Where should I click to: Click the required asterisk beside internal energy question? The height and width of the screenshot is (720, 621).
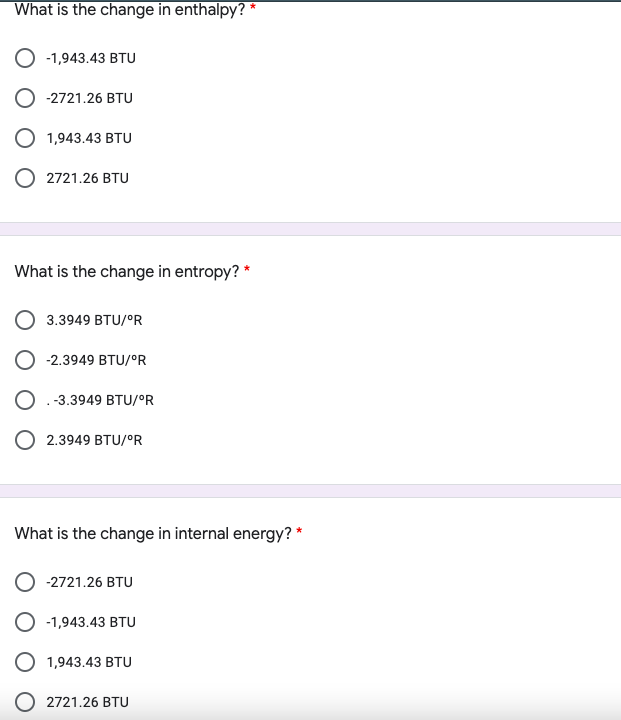tap(299, 531)
